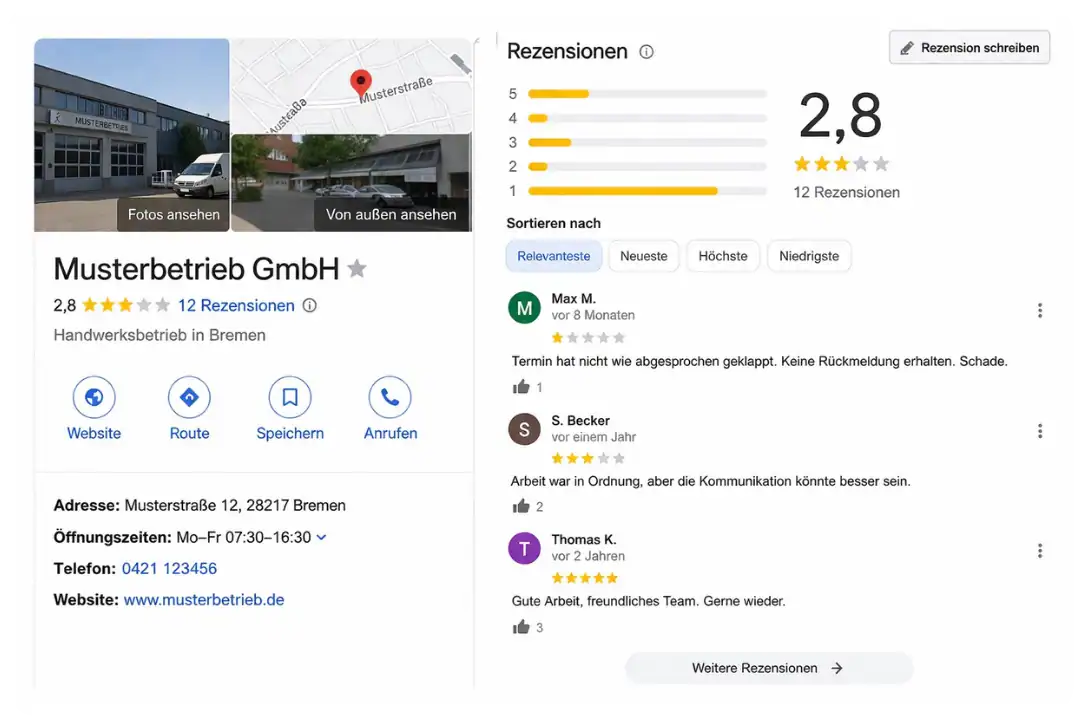The height and width of the screenshot is (720, 1080).
Task: Open www.musterbetrieb.de link
Action: point(204,599)
